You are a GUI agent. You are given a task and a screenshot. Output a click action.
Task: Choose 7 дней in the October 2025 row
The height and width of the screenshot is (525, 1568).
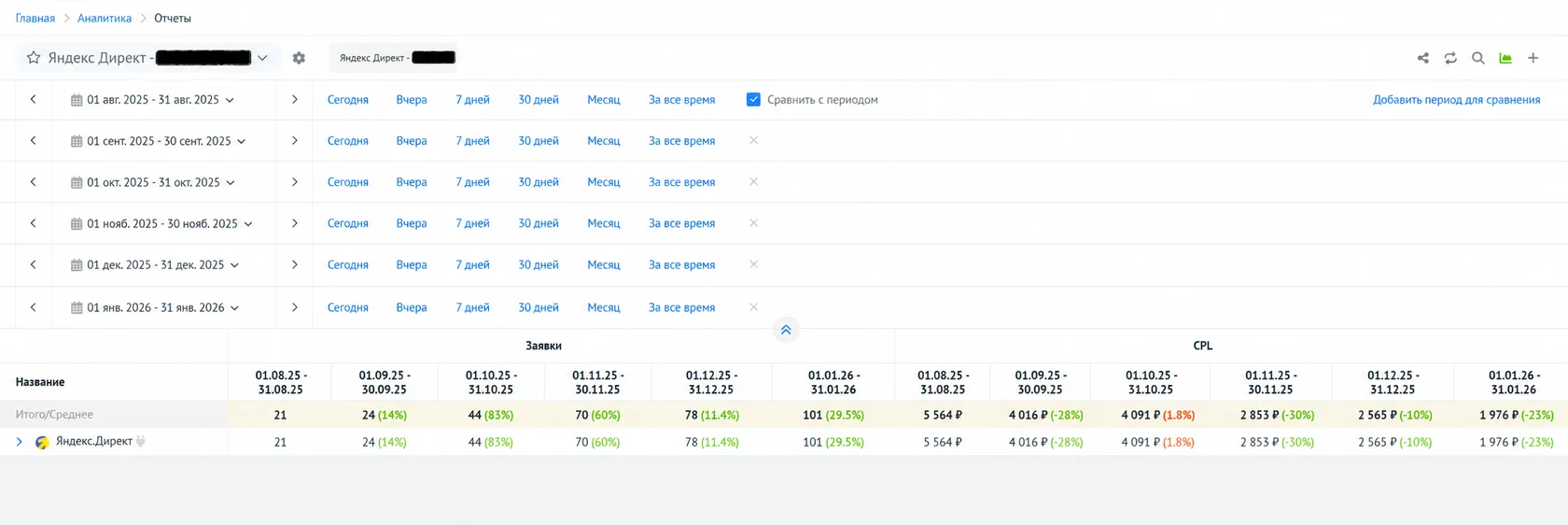click(x=472, y=182)
